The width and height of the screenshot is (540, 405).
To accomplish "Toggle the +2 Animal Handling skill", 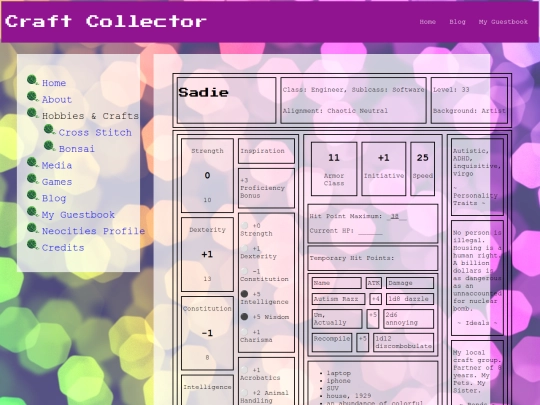I will point(244,392).
